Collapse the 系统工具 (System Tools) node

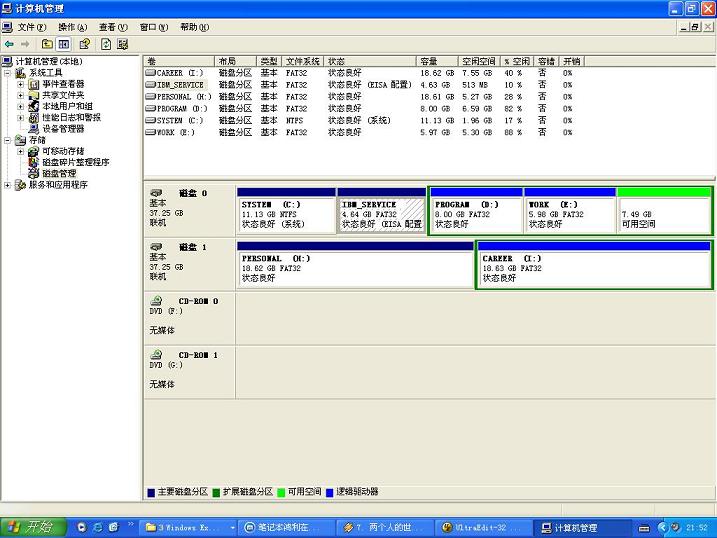[x=8, y=73]
